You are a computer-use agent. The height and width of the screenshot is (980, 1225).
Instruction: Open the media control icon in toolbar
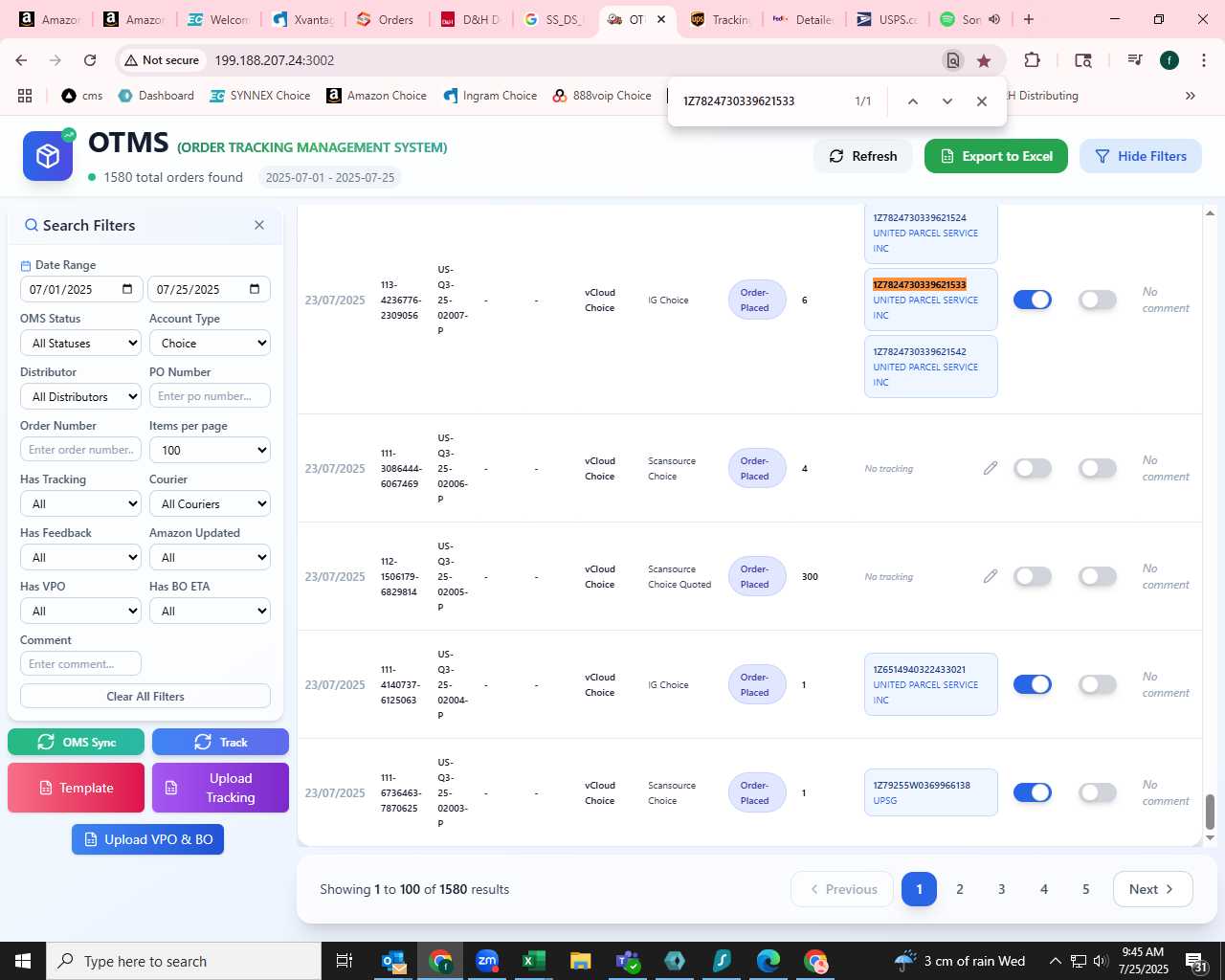pos(1135,60)
